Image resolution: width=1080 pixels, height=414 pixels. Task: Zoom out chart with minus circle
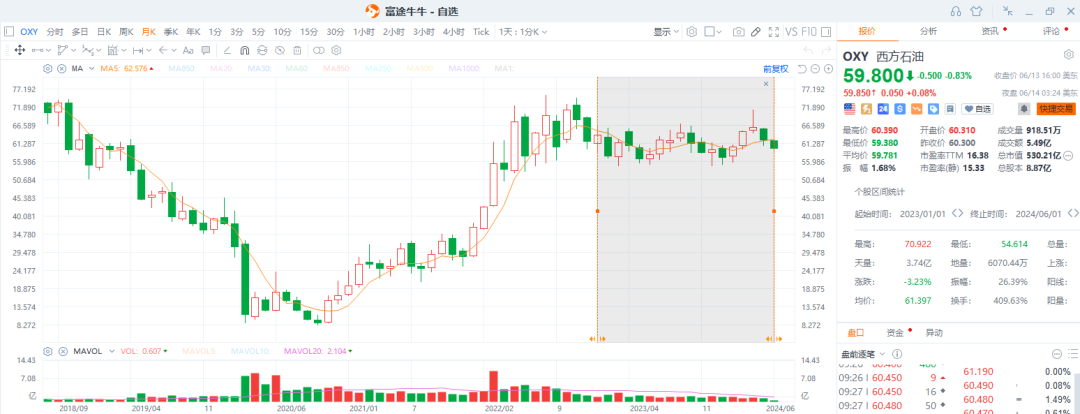[814, 68]
